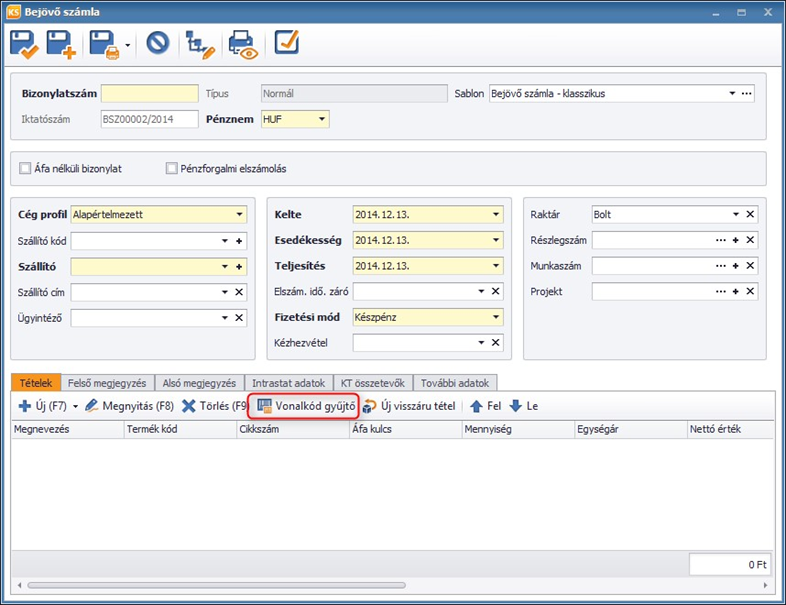The image size is (786, 605).
Task: Browse Részlegszám with the ellipsis
Action: tap(721, 240)
